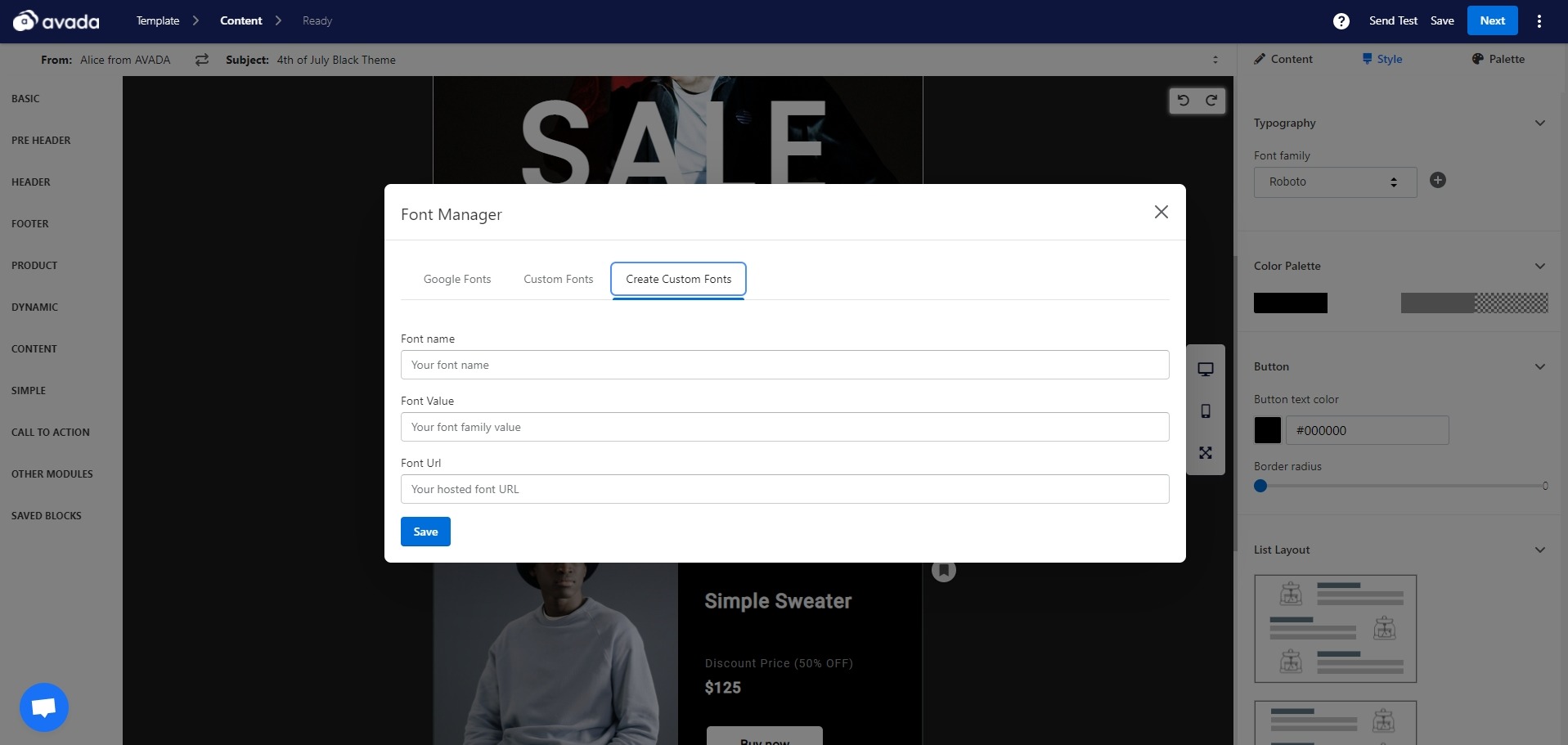Open the live chat bubble
The image size is (1568, 745).
pyautogui.click(x=44, y=707)
